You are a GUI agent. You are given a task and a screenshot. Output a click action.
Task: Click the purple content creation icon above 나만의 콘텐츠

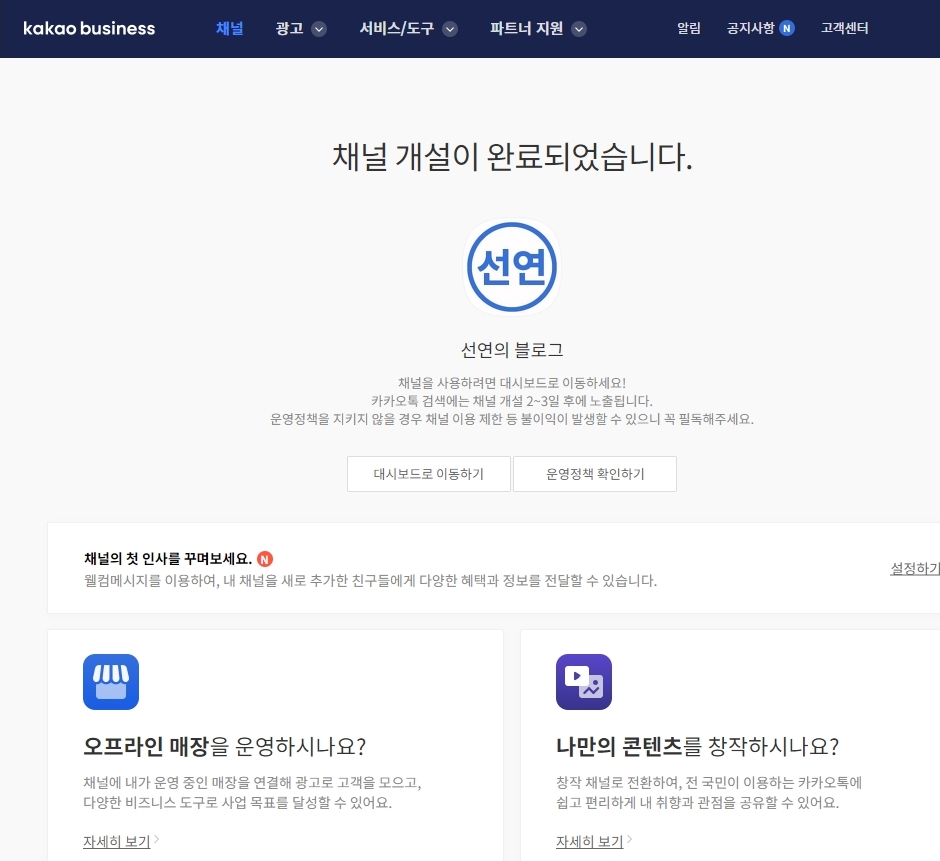tap(584, 681)
